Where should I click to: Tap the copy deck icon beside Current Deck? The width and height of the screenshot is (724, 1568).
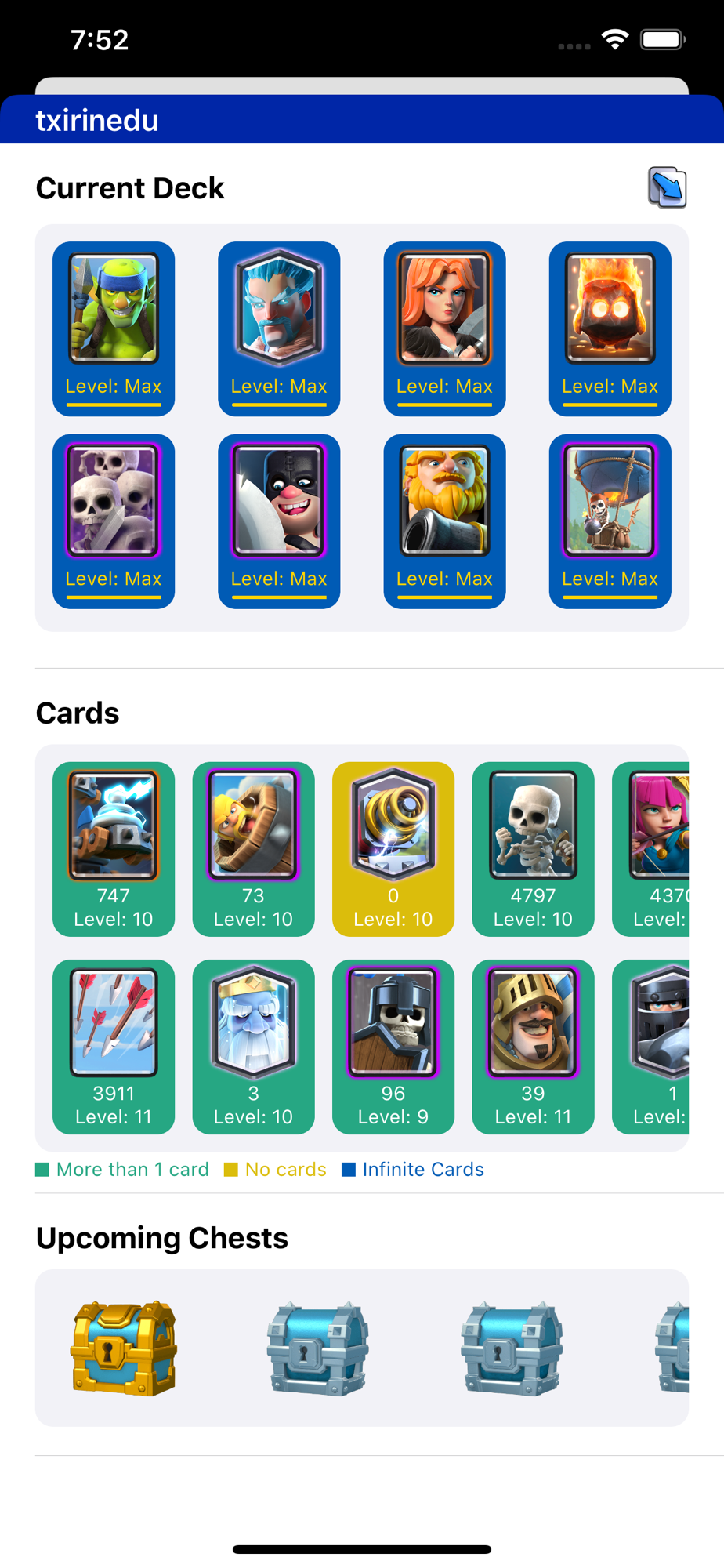tap(668, 188)
